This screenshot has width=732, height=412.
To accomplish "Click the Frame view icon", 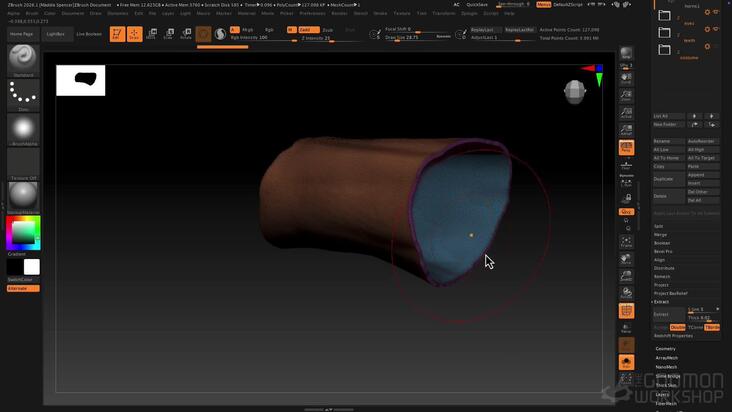I will tap(626, 242).
